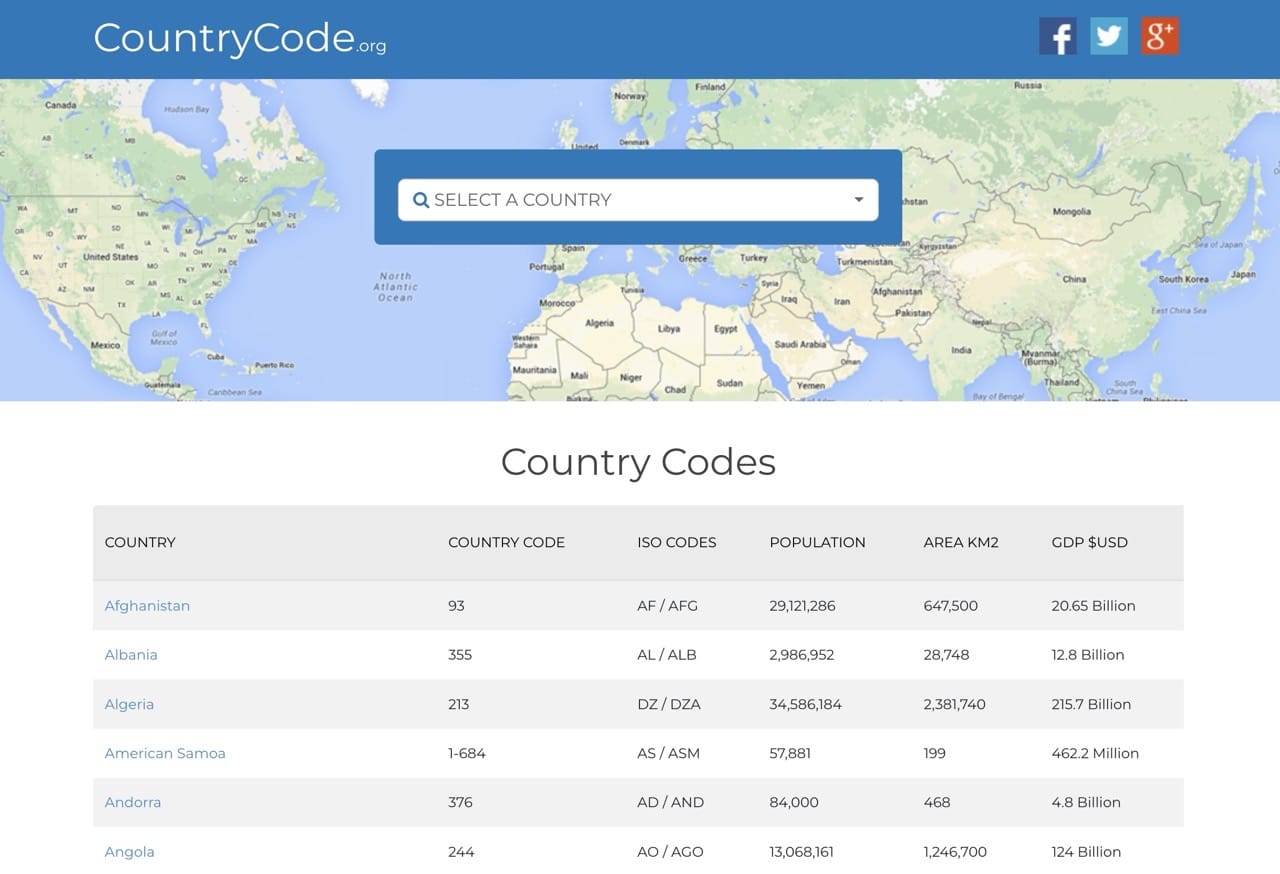Viewport: 1280px width, 874px height.
Task: Click Saudi Arabia on the map
Action: tap(800, 344)
